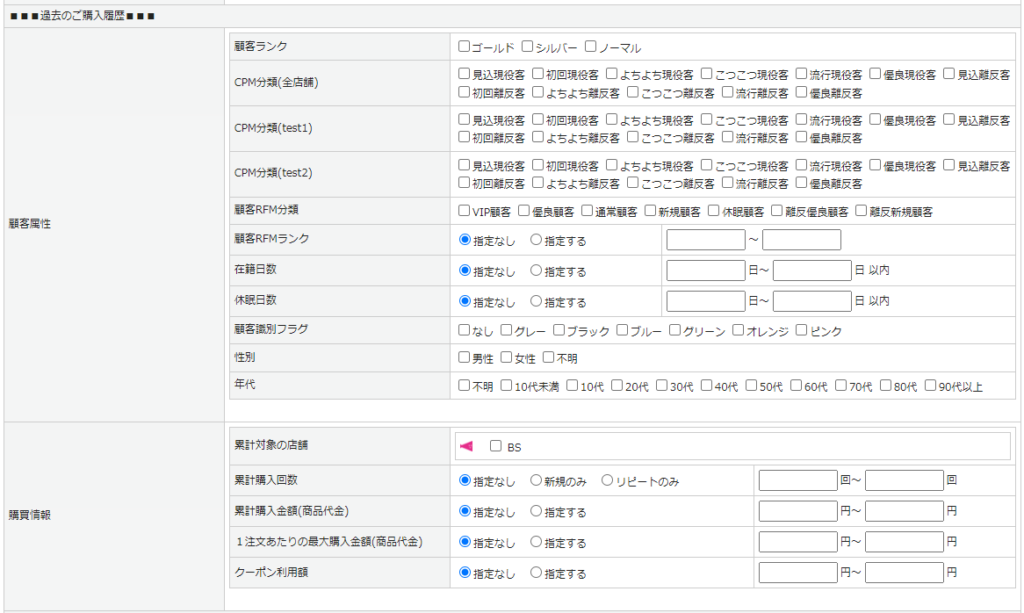Select 指定する radio for 休眠日数
The height and width of the screenshot is (613, 1024).
click(x=536, y=300)
